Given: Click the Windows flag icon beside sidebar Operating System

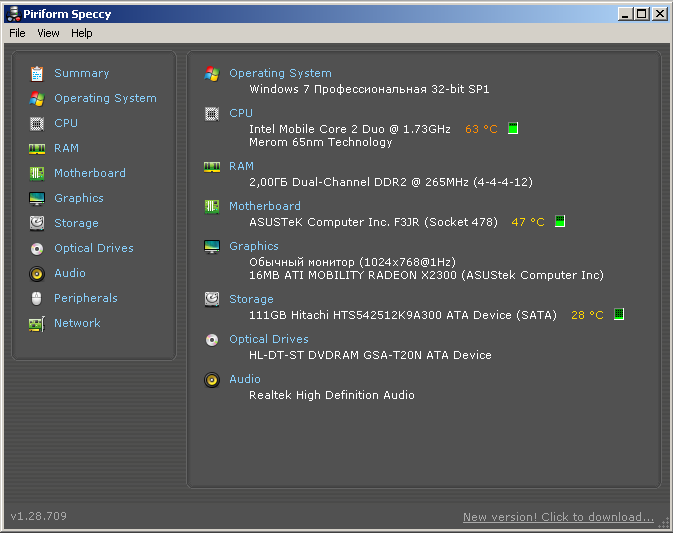Looking at the screenshot, I should (x=37, y=98).
